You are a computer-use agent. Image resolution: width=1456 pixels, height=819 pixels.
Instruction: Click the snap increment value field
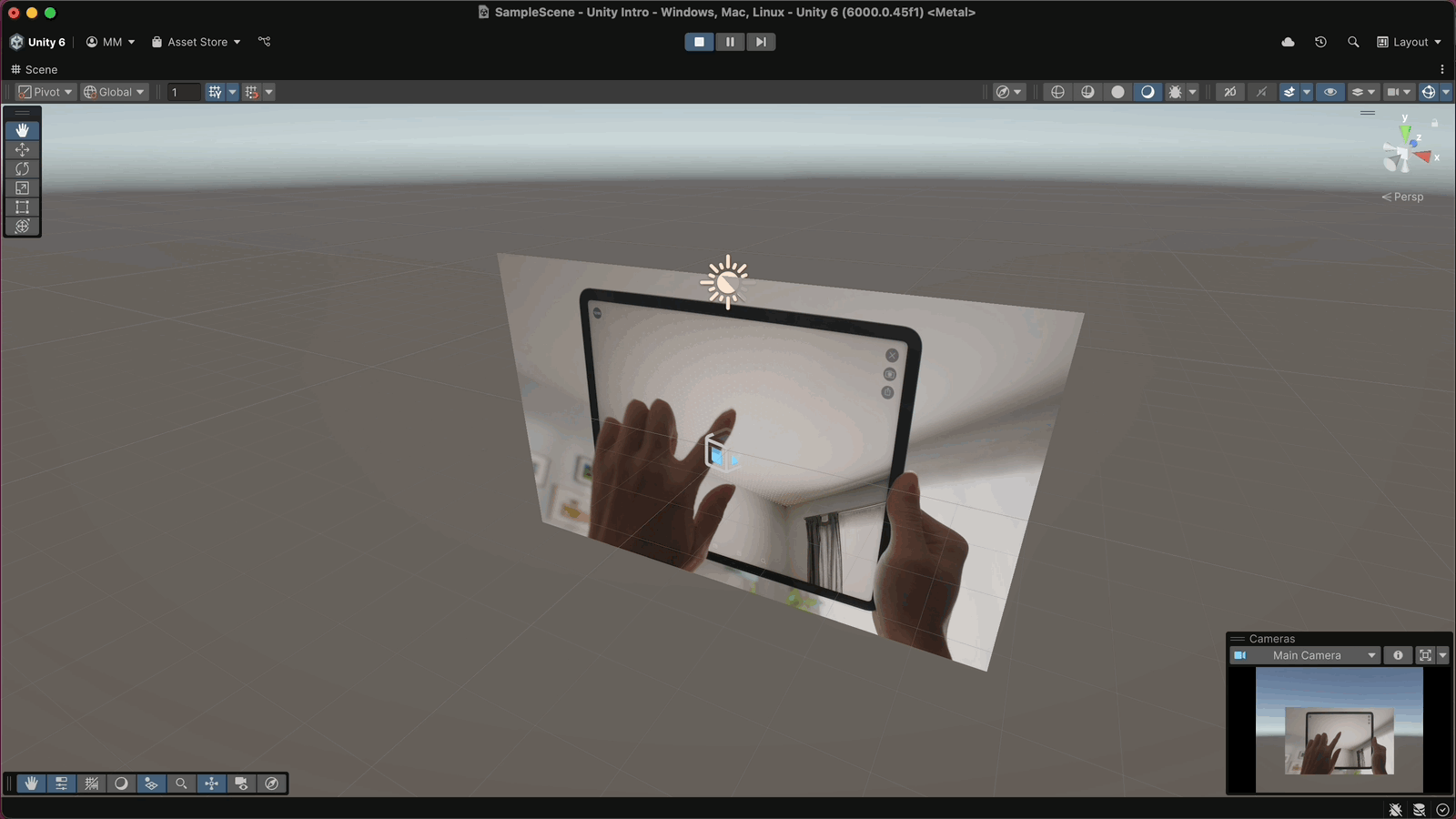[183, 92]
